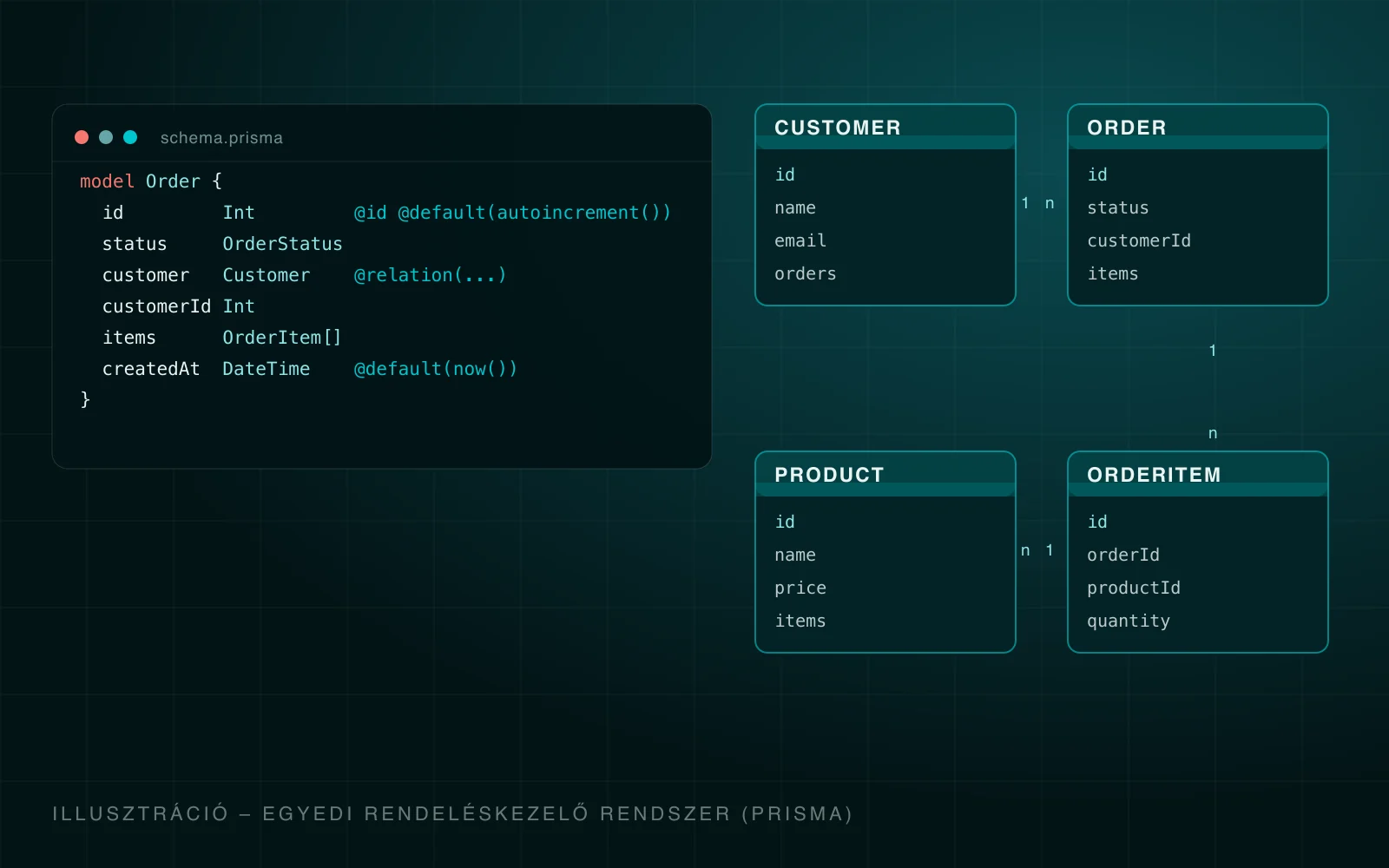Image resolution: width=1389 pixels, height=868 pixels.
Task: Select 'id' in the CUSTOMER table
Action: (x=785, y=174)
